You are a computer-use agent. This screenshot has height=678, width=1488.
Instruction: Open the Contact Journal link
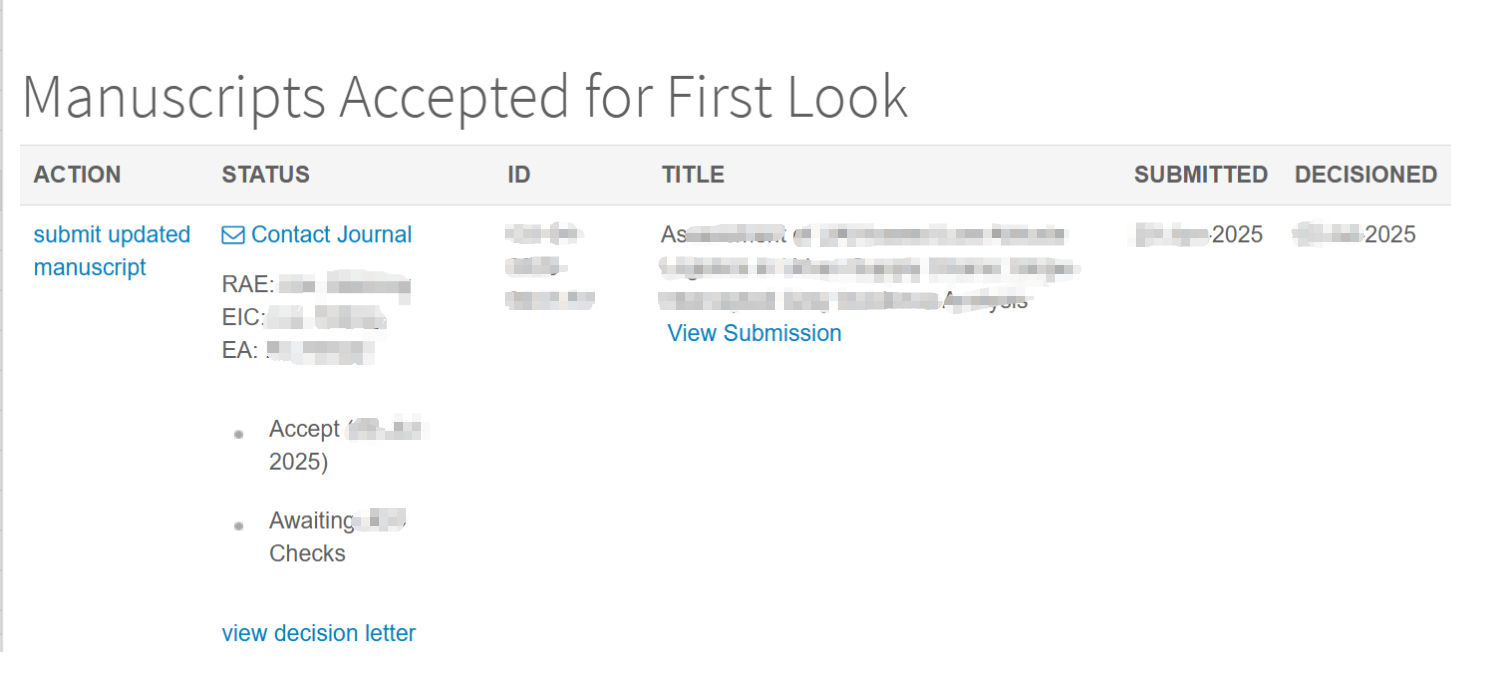pos(331,235)
